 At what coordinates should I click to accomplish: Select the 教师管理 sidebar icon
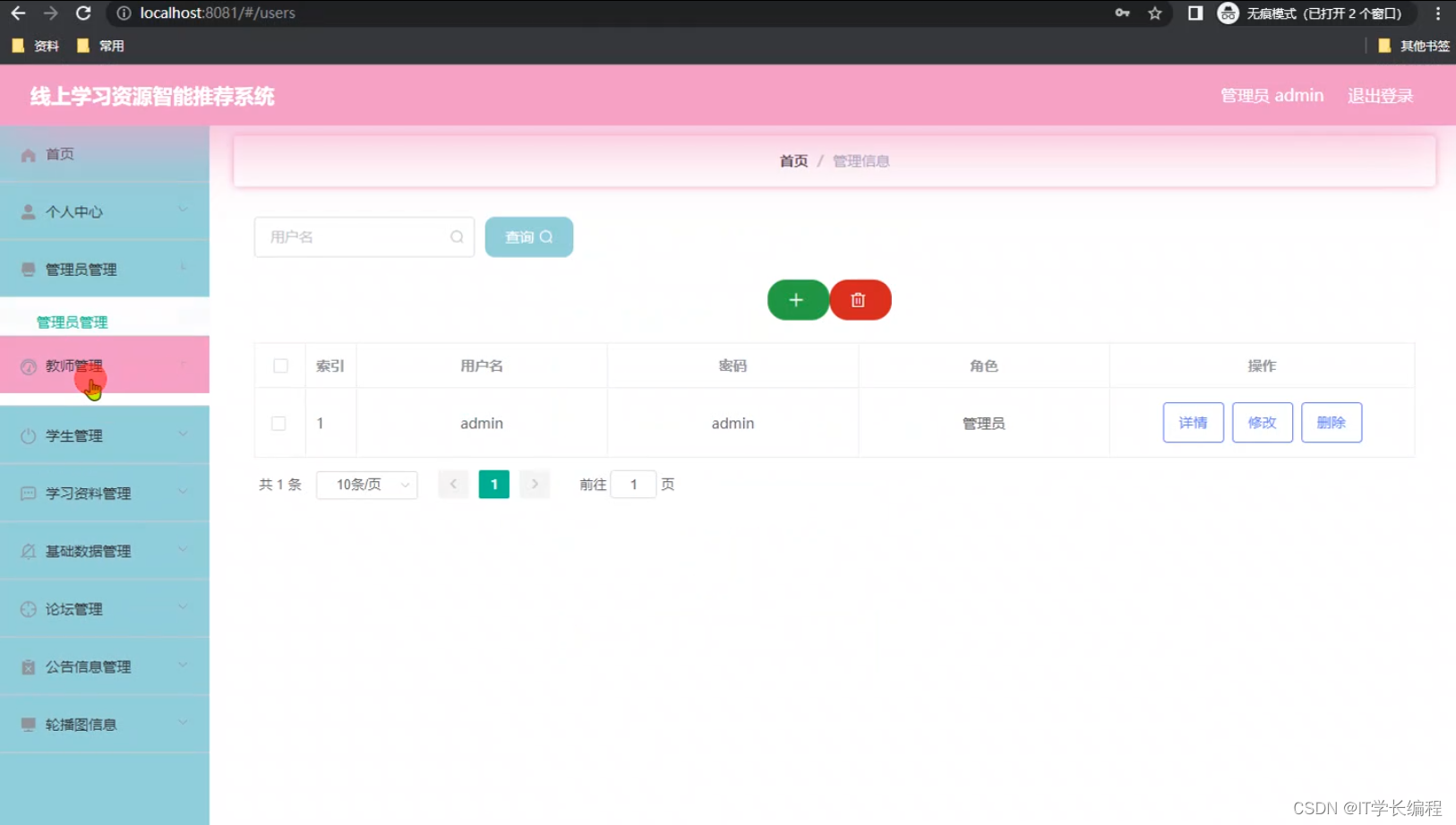click(x=27, y=365)
